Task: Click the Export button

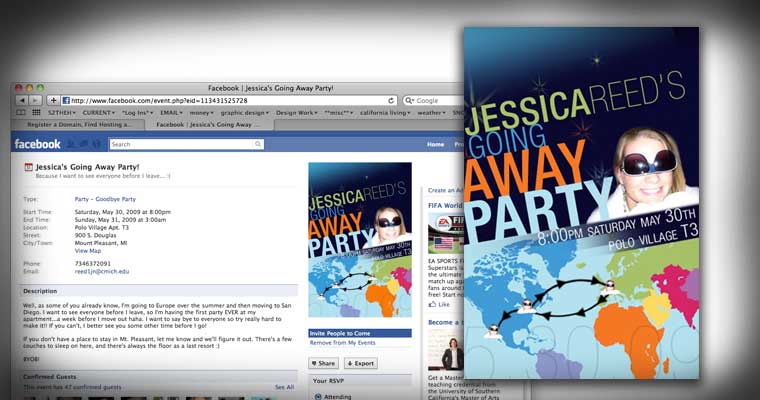Action: tap(361, 363)
